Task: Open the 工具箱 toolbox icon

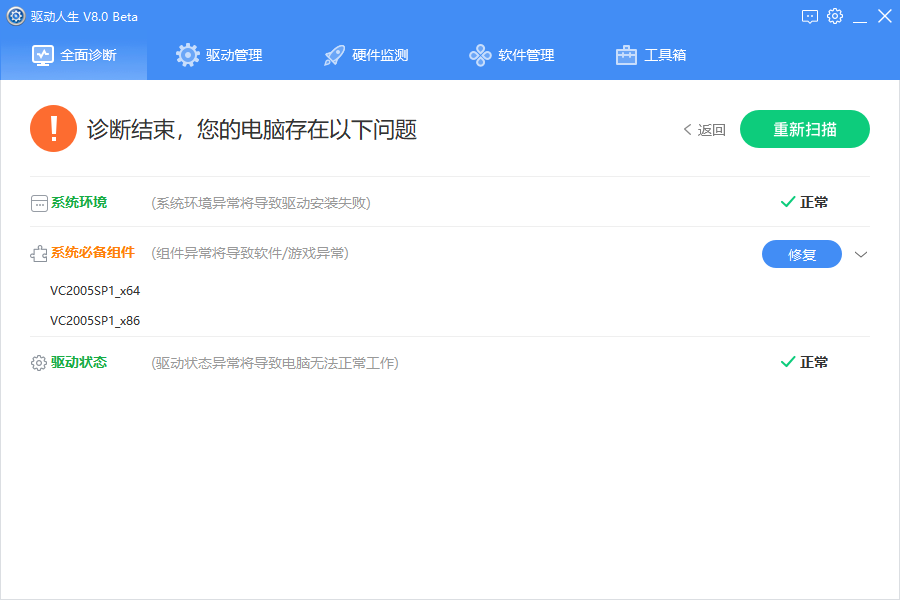Action: point(626,55)
